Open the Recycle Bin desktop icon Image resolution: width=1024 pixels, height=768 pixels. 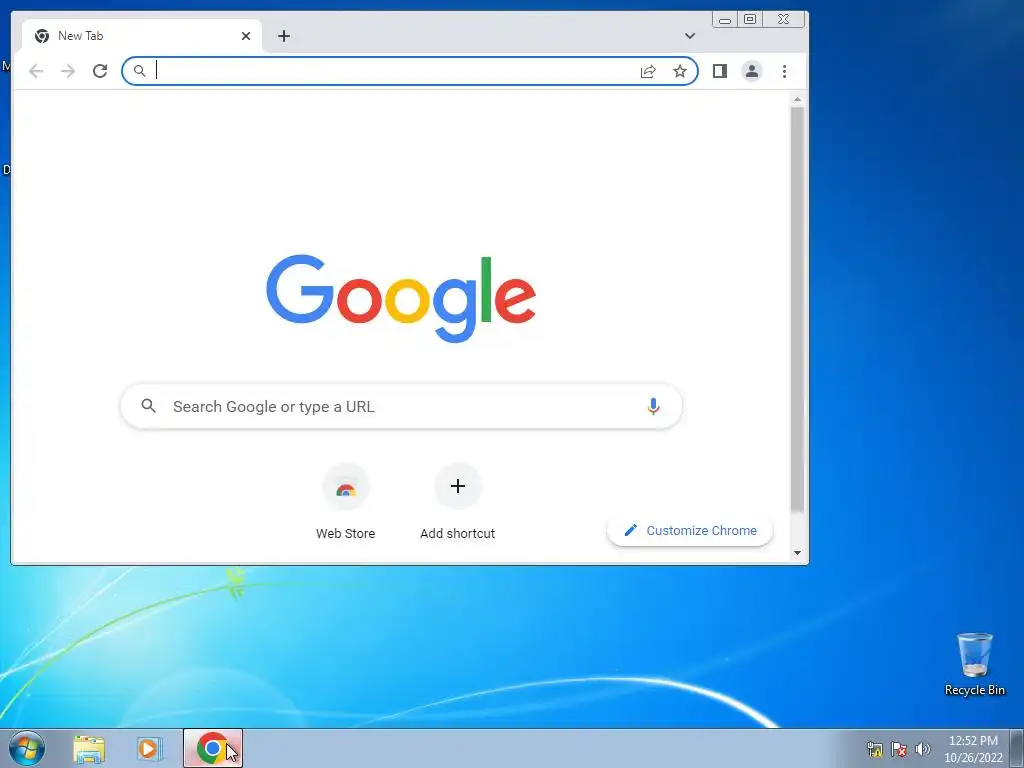coord(974,664)
